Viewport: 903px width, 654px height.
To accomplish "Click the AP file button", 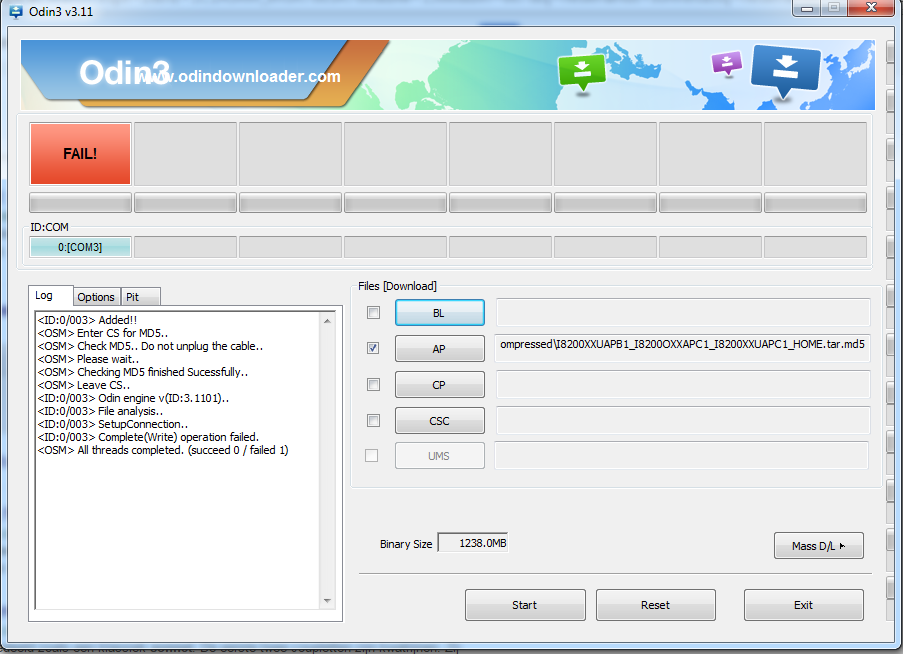I will [x=439, y=348].
